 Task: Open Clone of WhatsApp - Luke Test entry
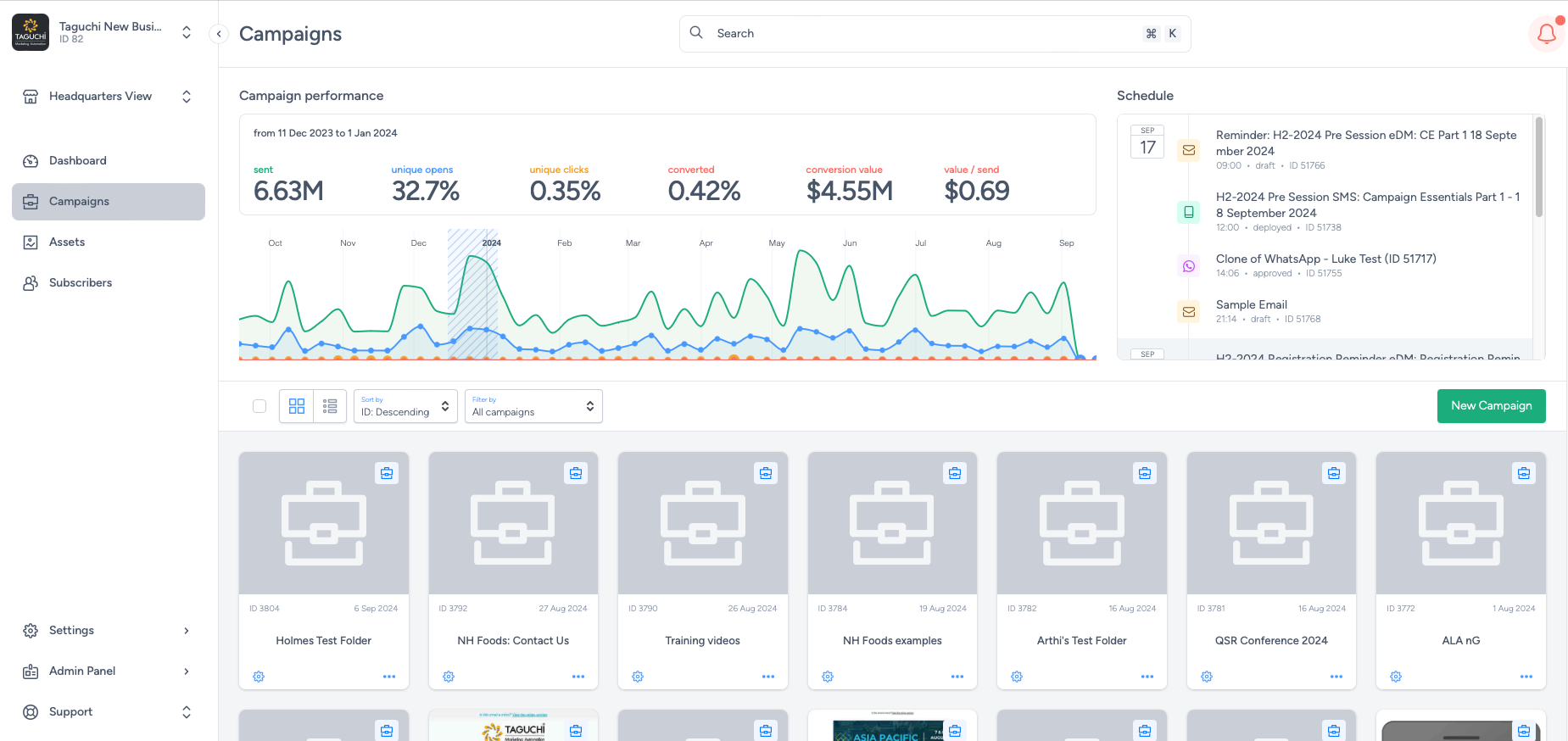pyautogui.click(x=1325, y=259)
